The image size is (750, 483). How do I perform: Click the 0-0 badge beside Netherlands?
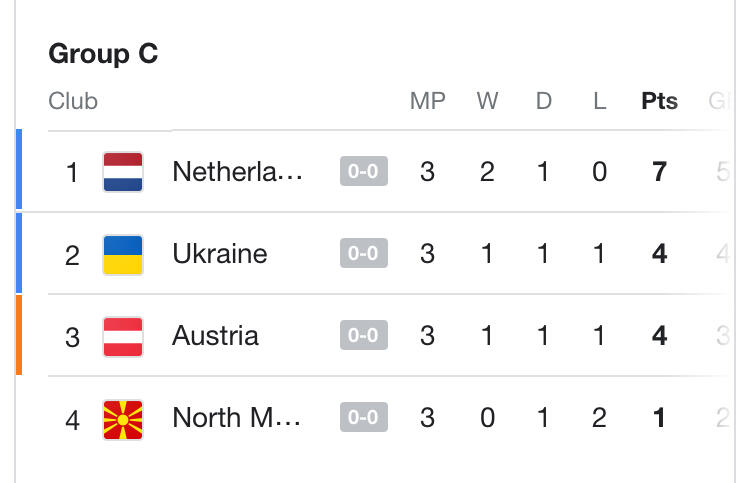coord(362,172)
